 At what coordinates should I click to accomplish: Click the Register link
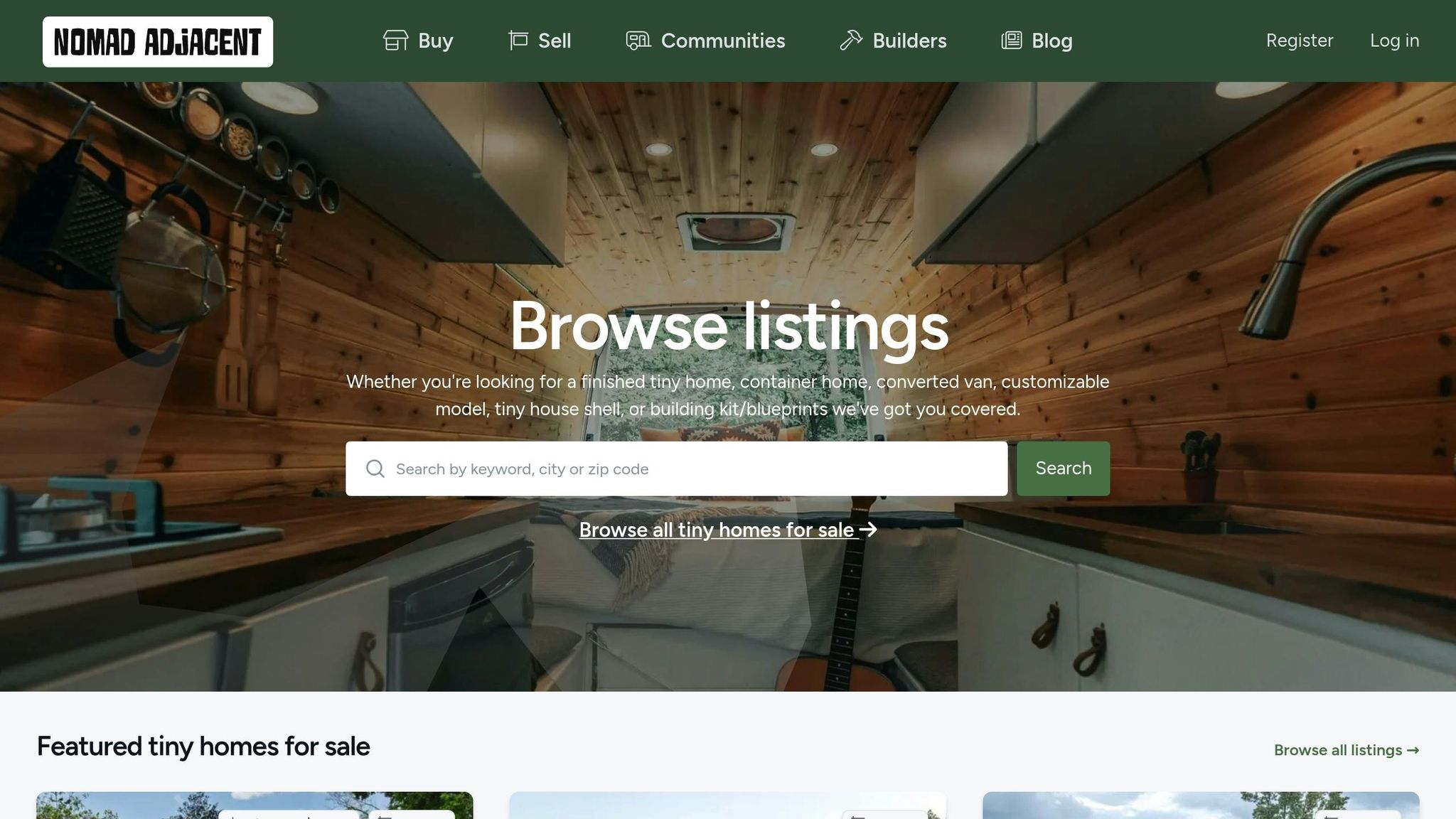[1300, 41]
